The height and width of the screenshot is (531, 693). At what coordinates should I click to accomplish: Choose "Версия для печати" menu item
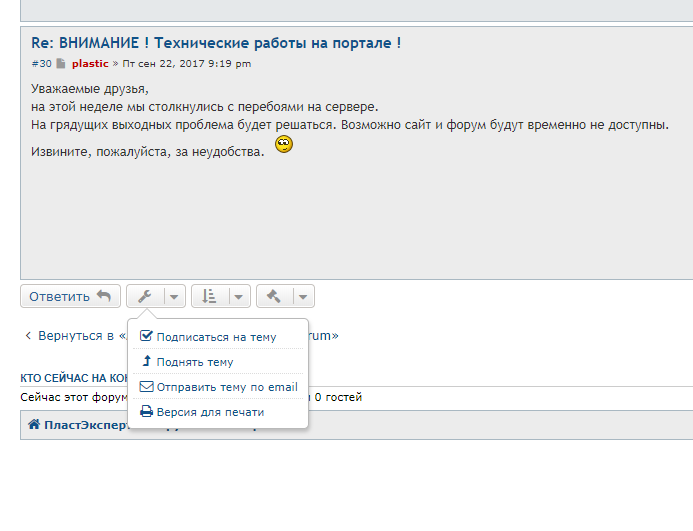210,412
